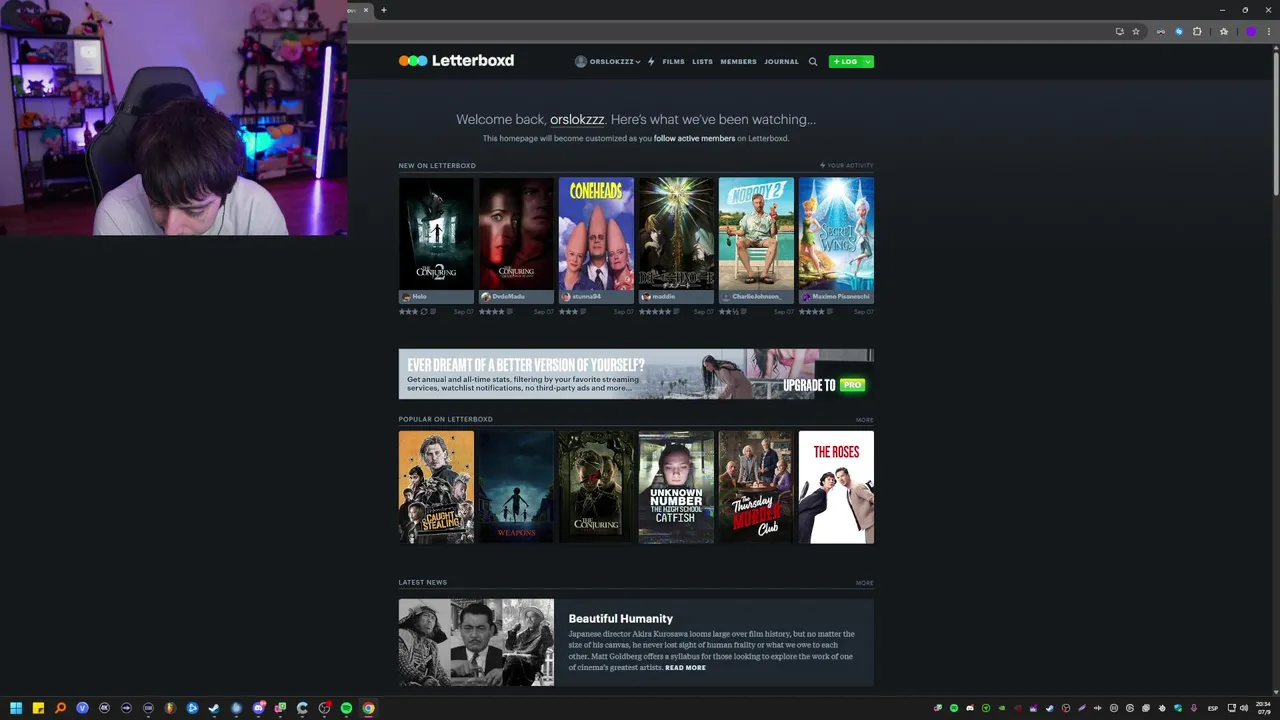Open the orange search icon in taskbar
Image resolution: width=1280 pixels, height=720 pixels.
60,708
